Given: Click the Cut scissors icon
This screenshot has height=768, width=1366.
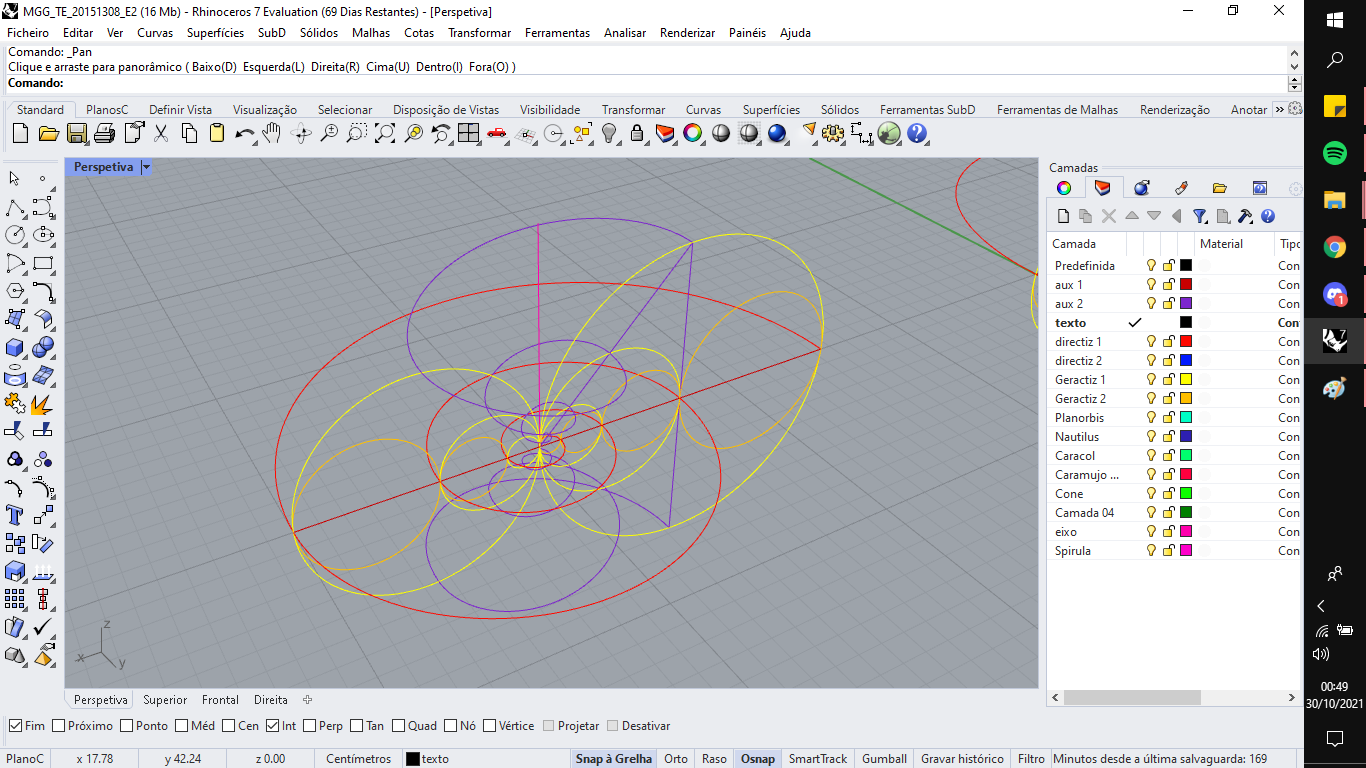Looking at the screenshot, I should point(161,133).
